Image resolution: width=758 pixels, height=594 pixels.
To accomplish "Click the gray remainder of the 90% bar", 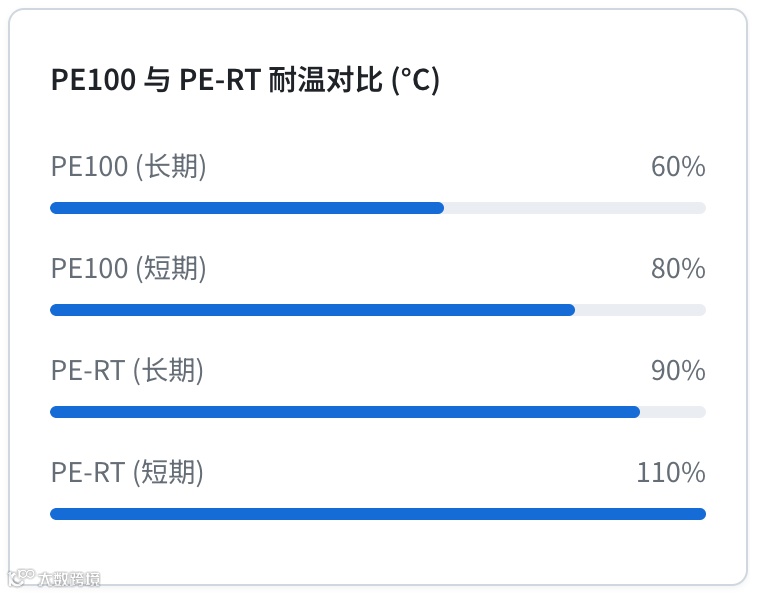I will 673,412.
